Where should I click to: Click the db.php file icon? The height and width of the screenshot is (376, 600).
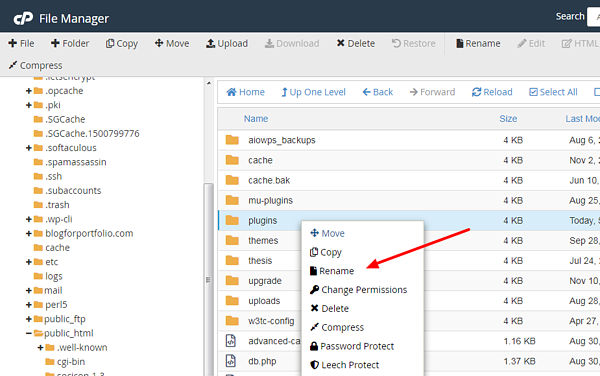tap(231, 361)
